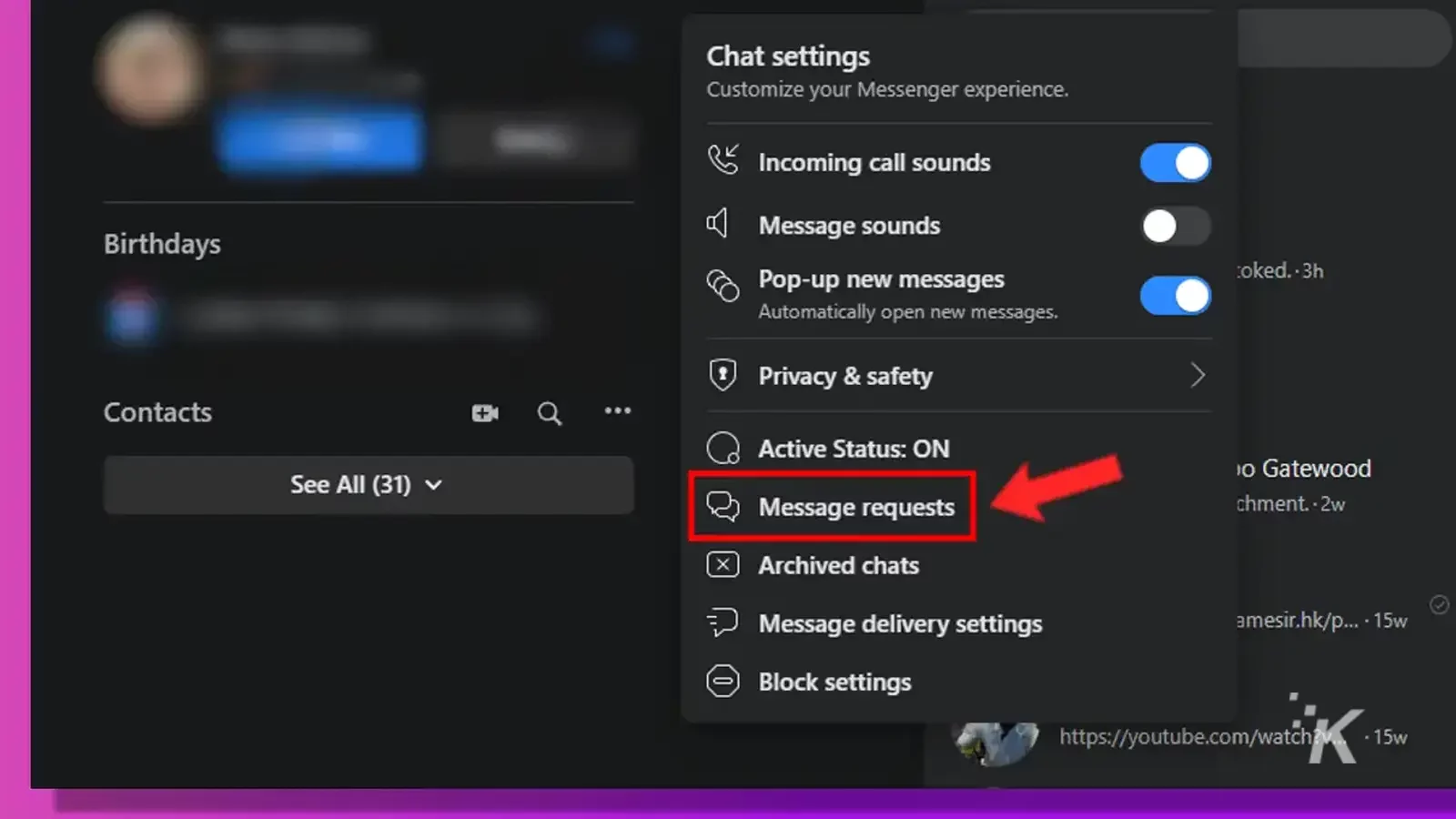The image size is (1456, 819).
Task: Click the delivered checkmark status icon
Action: tap(1439, 604)
